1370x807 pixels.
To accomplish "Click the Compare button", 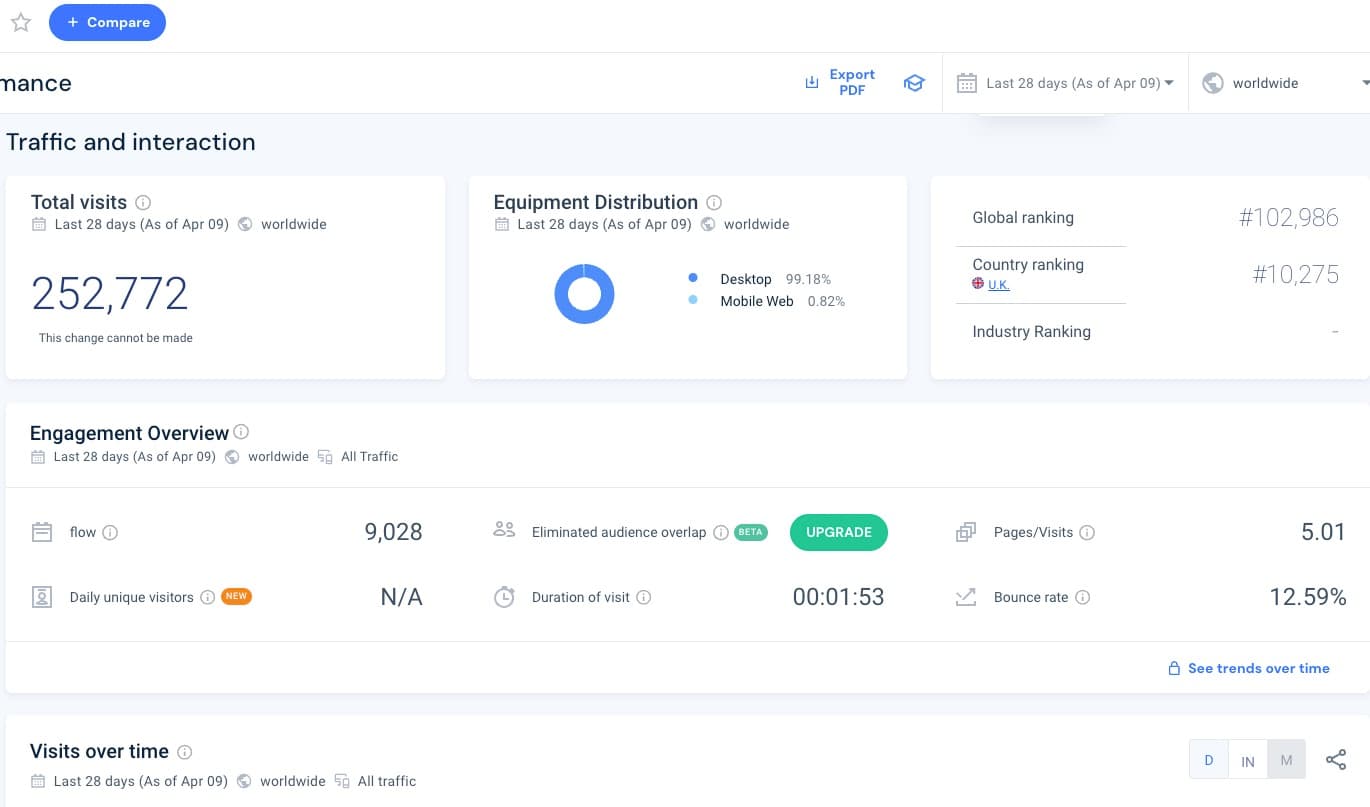I will click(107, 22).
